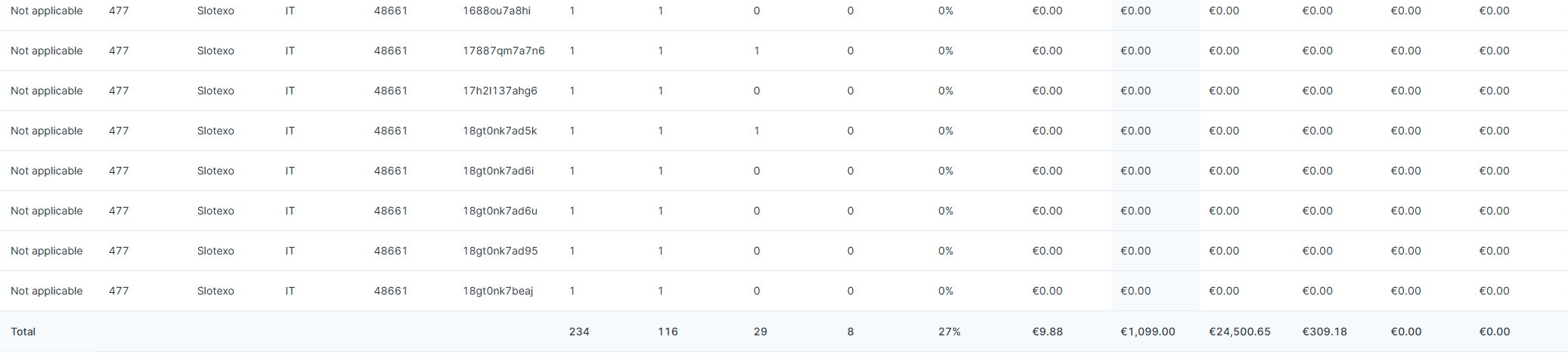The width and height of the screenshot is (1568, 361).
Task: Click the ID cell 1688ou7a8hi
Action: [497, 11]
